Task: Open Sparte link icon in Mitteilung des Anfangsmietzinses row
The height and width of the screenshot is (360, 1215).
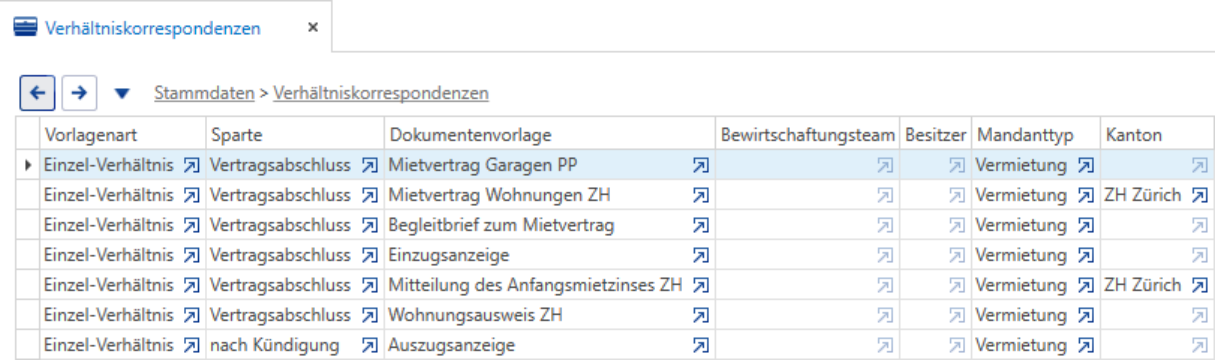Action: pos(370,285)
